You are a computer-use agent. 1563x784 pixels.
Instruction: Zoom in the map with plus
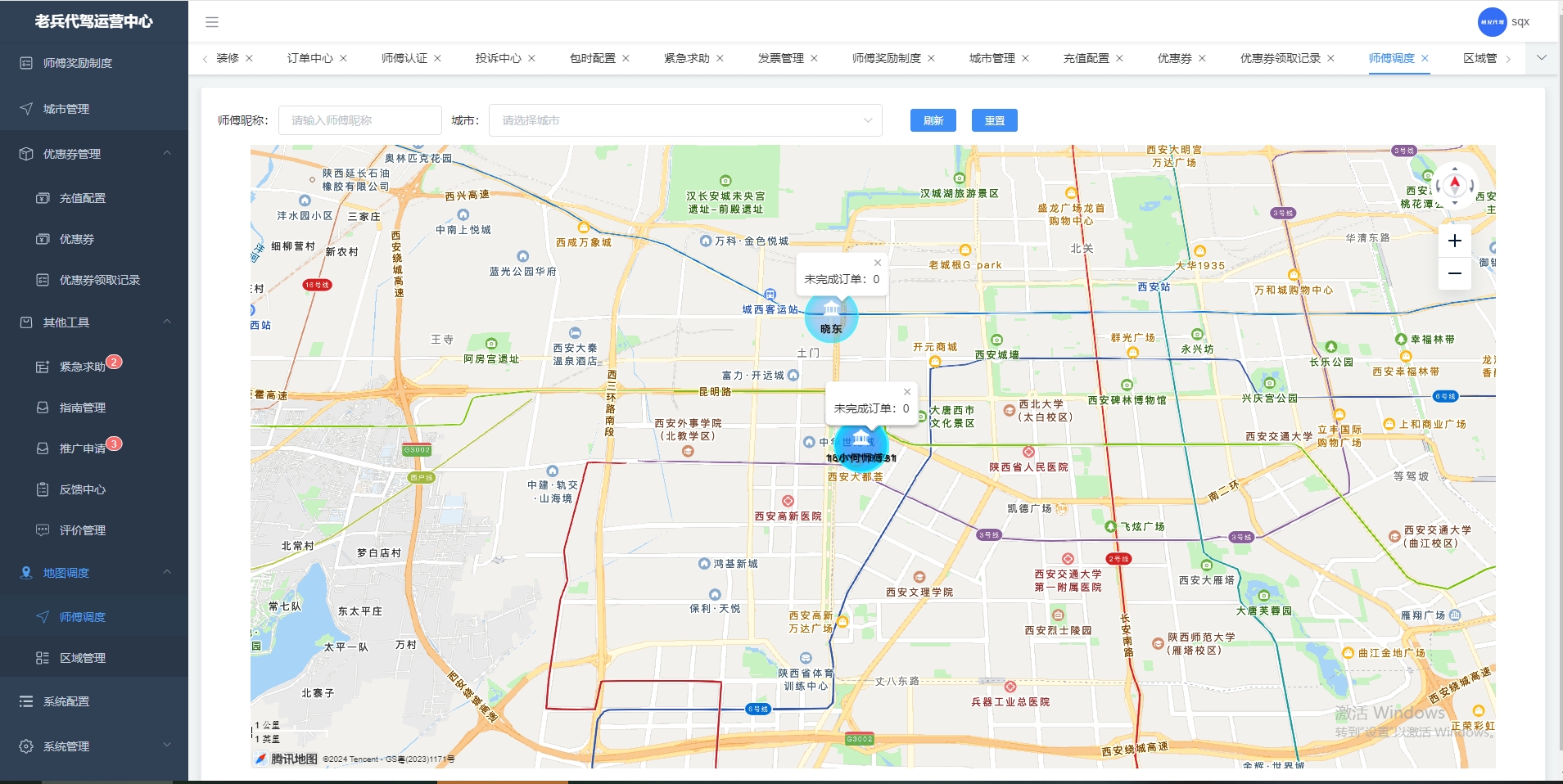(1455, 241)
